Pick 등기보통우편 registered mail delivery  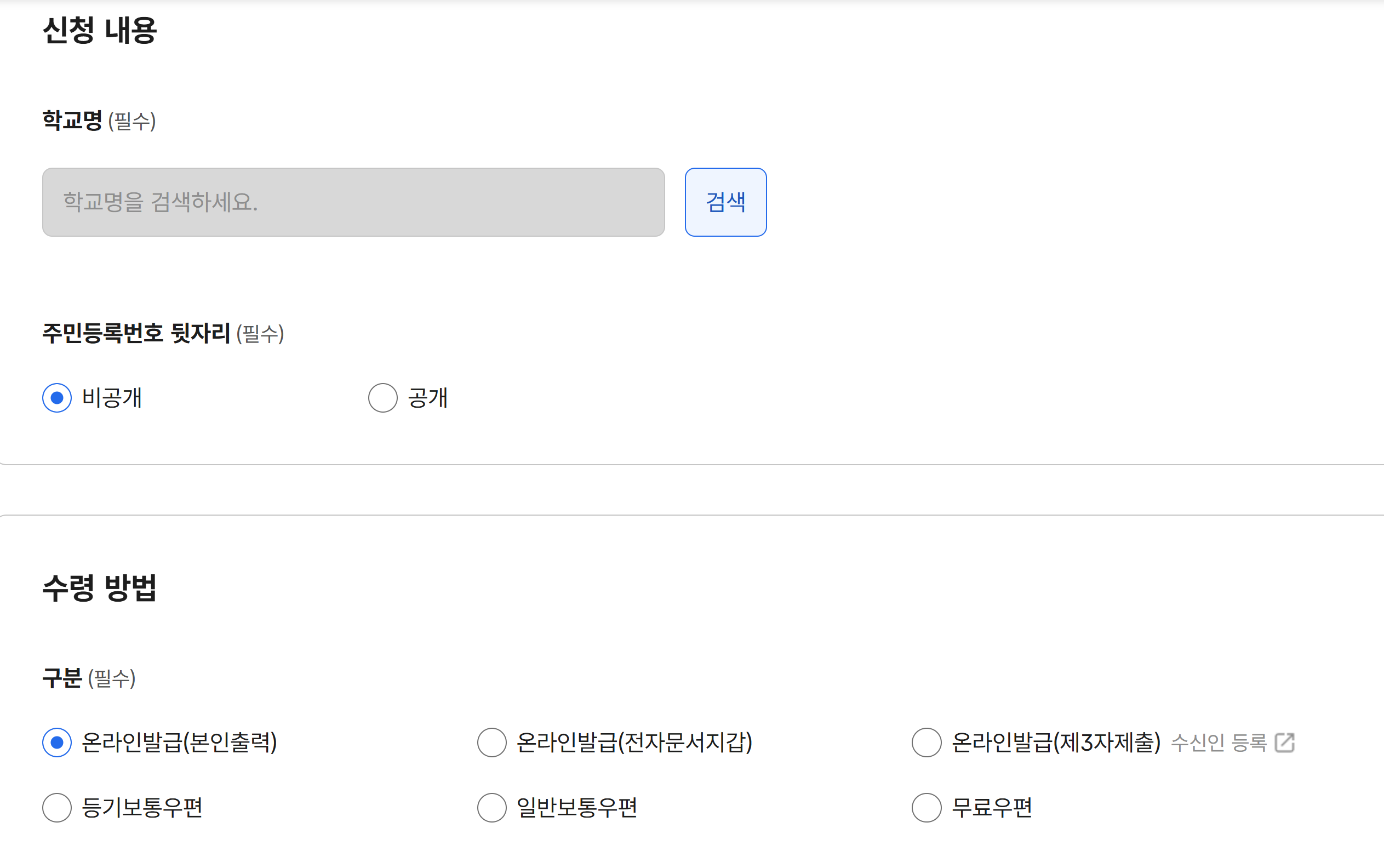click(x=56, y=808)
